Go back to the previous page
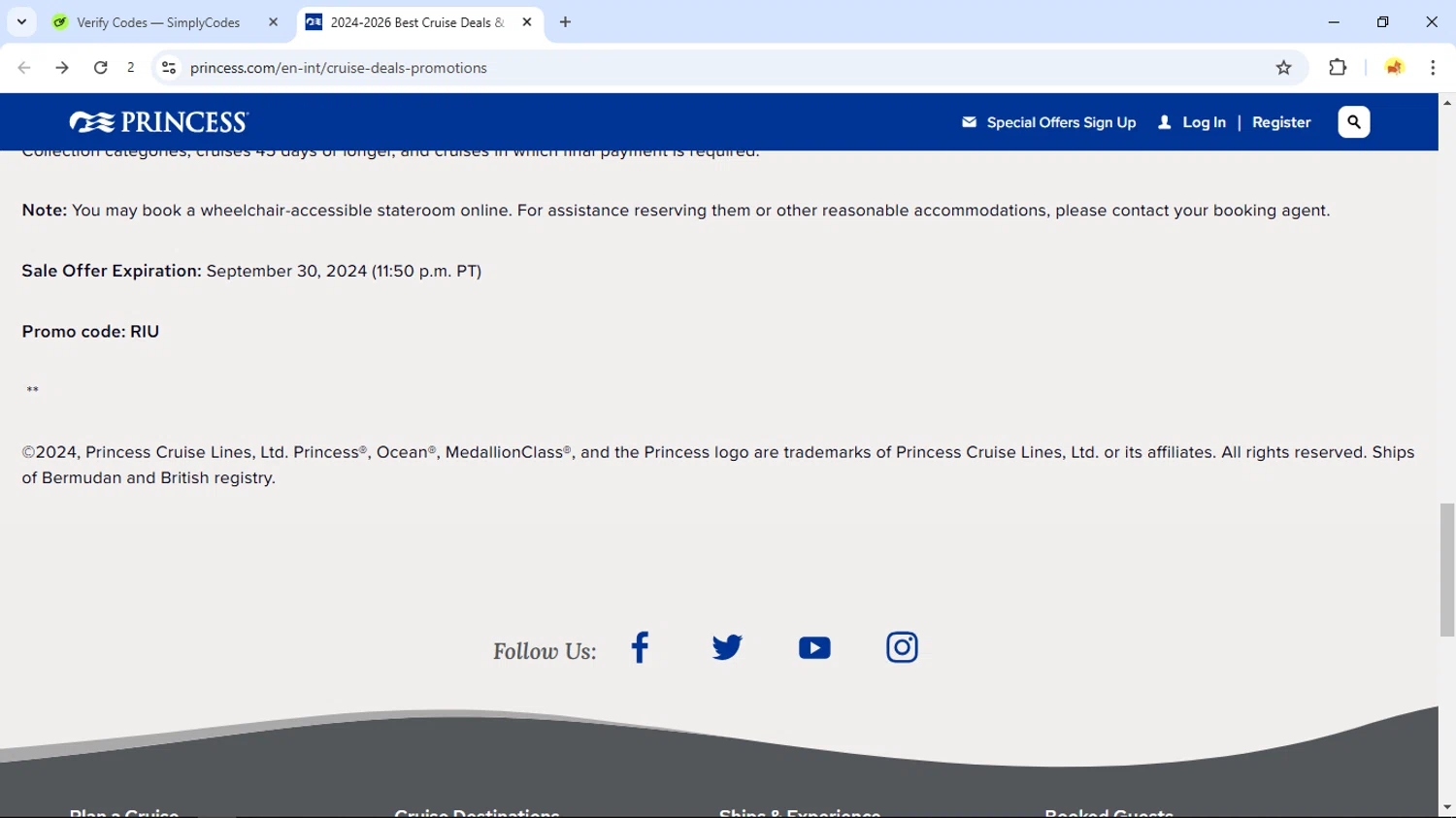 click(24, 68)
